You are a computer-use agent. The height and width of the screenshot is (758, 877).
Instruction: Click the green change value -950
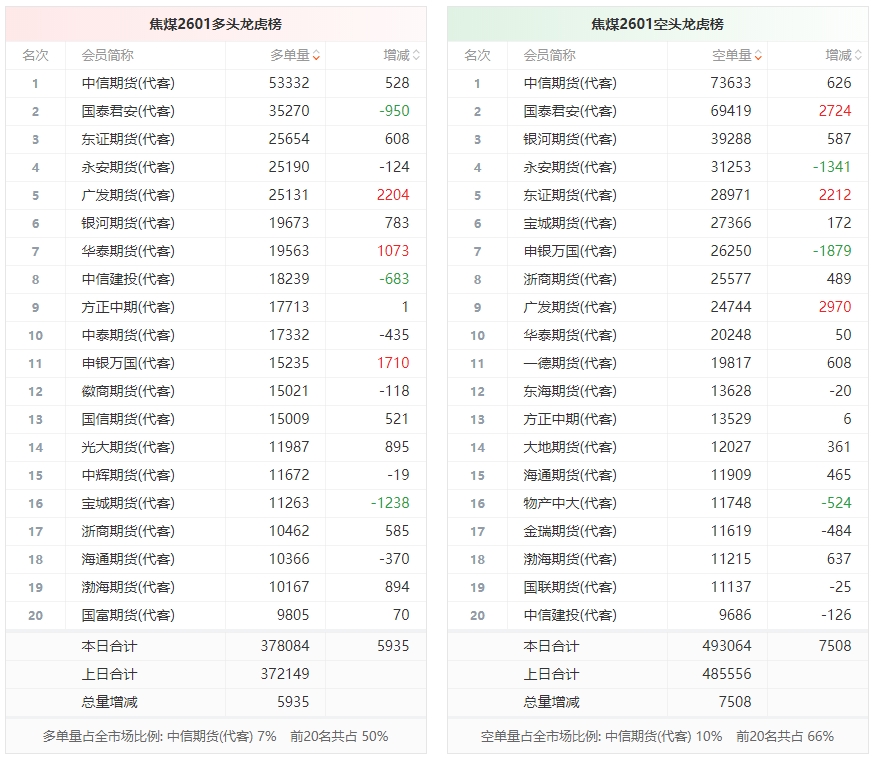[x=394, y=111]
